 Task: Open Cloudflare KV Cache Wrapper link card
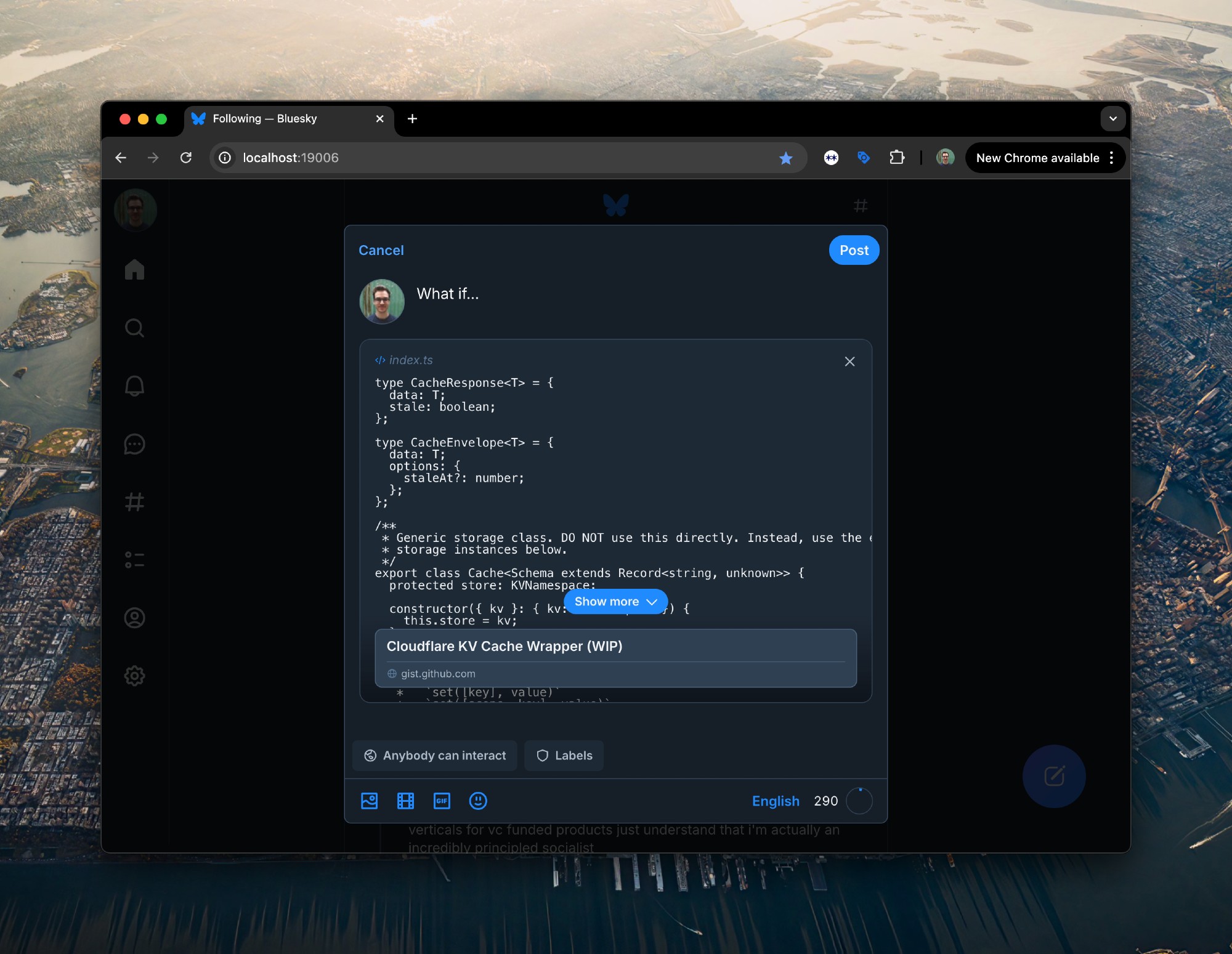[x=615, y=657]
